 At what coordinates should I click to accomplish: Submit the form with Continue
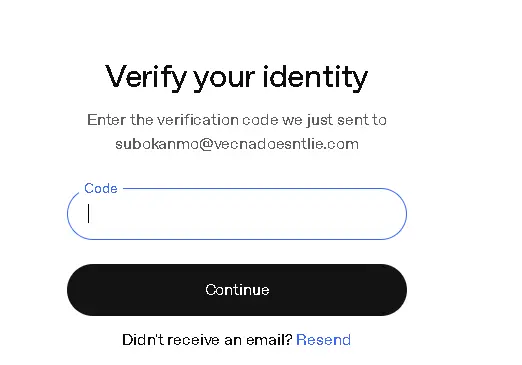237,290
